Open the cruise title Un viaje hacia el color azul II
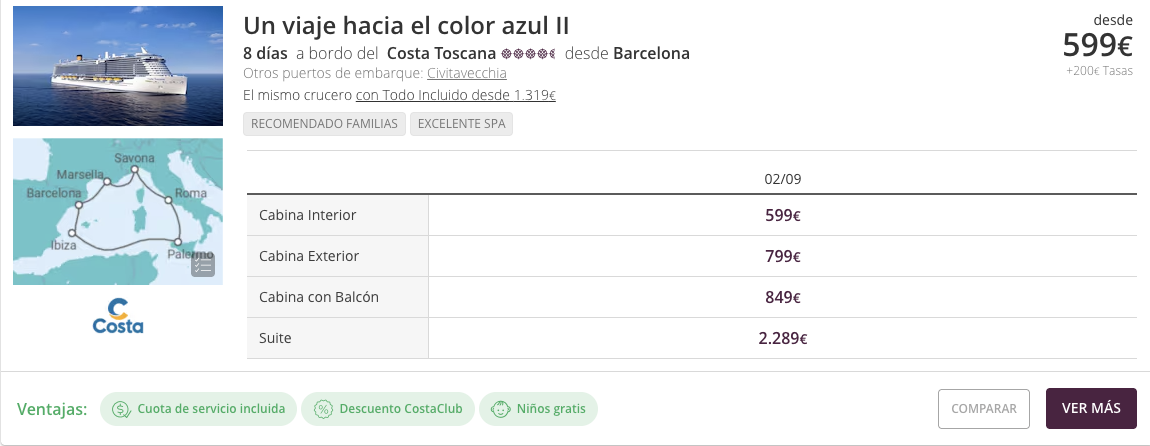The height and width of the screenshot is (446, 1150). tap(406, 26)
